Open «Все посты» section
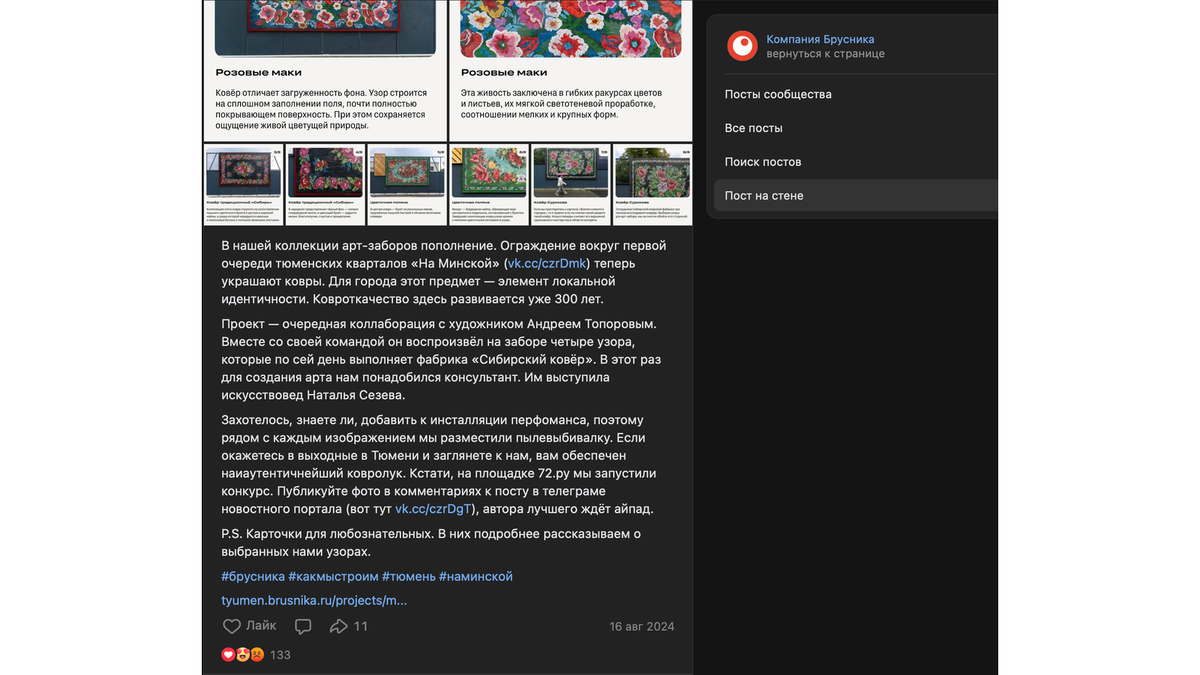Screen dimensions: 1200x675 752,128
